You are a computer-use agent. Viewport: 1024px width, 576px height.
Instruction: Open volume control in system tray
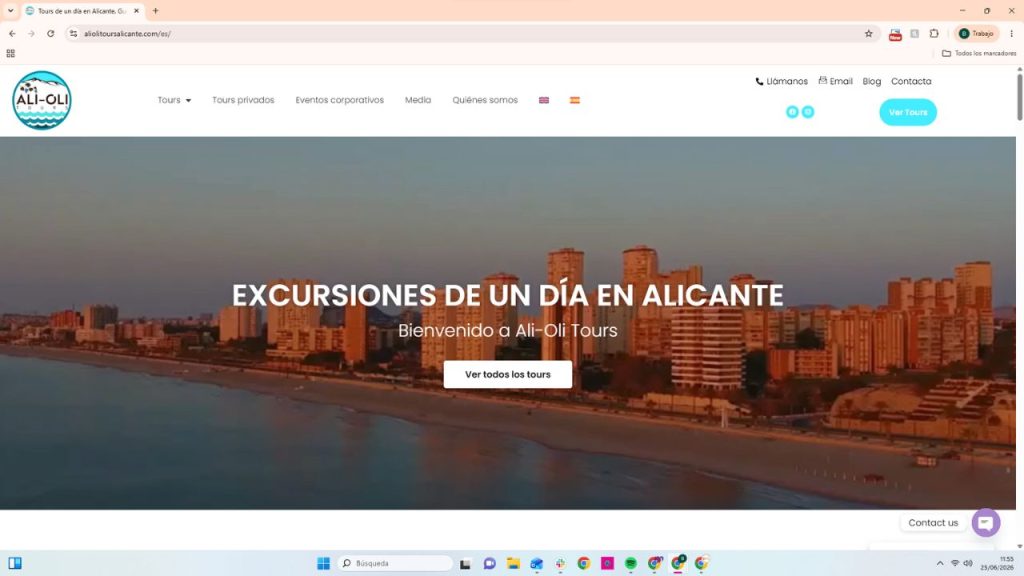[x=968, y=563]
